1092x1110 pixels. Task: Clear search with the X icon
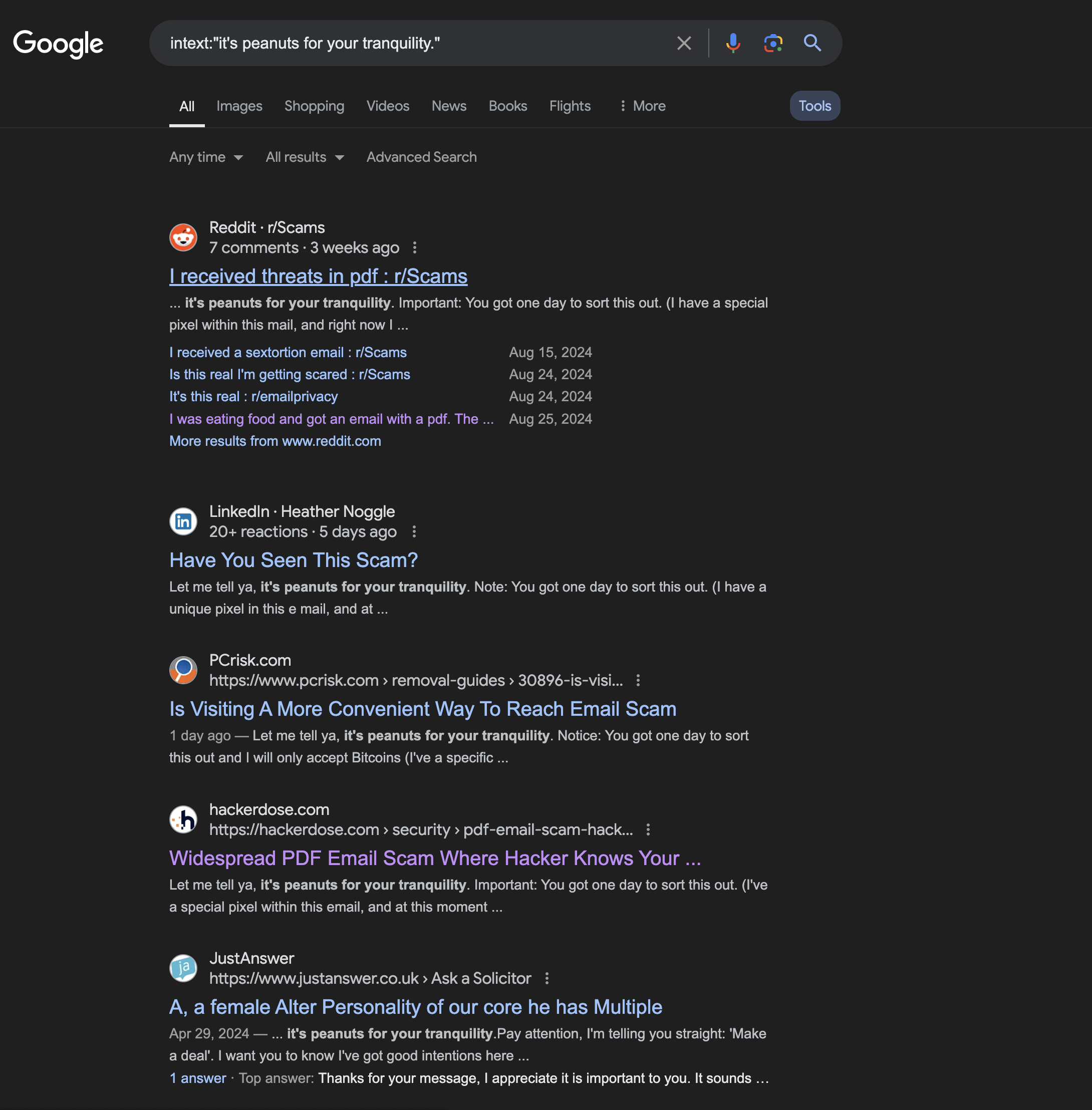tap(684, 43)
